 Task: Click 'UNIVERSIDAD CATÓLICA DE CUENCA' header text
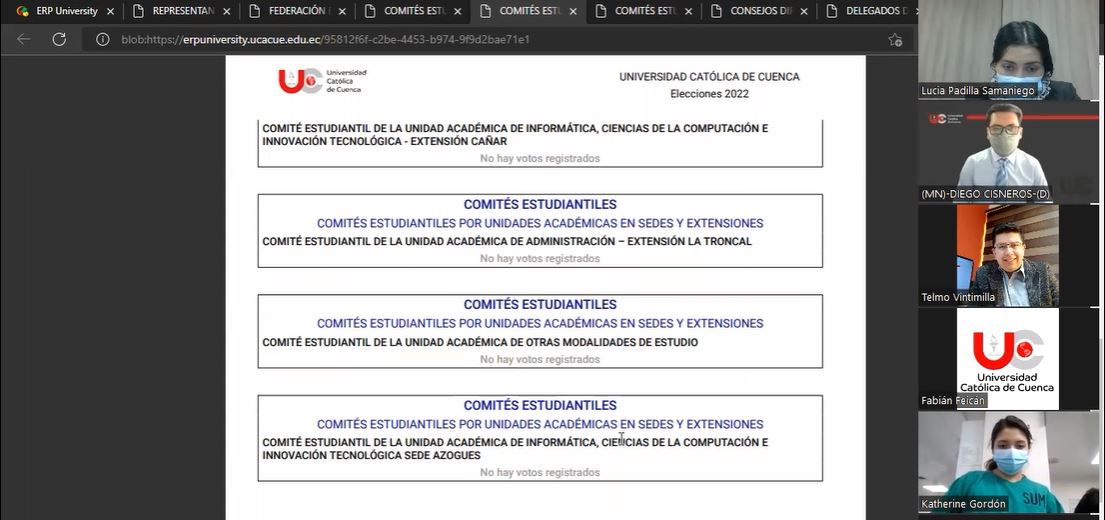point(709,77)
